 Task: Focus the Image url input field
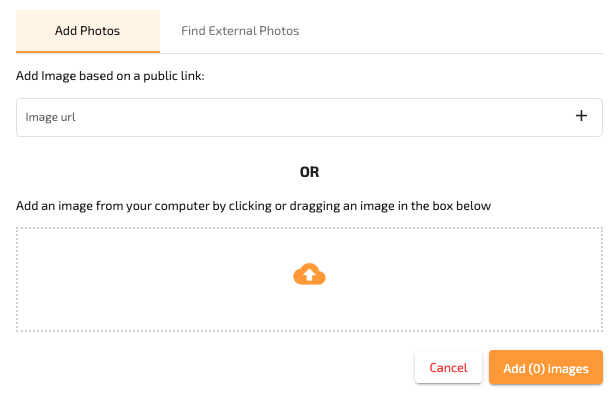pyautogui.click(x=309, y=117)
